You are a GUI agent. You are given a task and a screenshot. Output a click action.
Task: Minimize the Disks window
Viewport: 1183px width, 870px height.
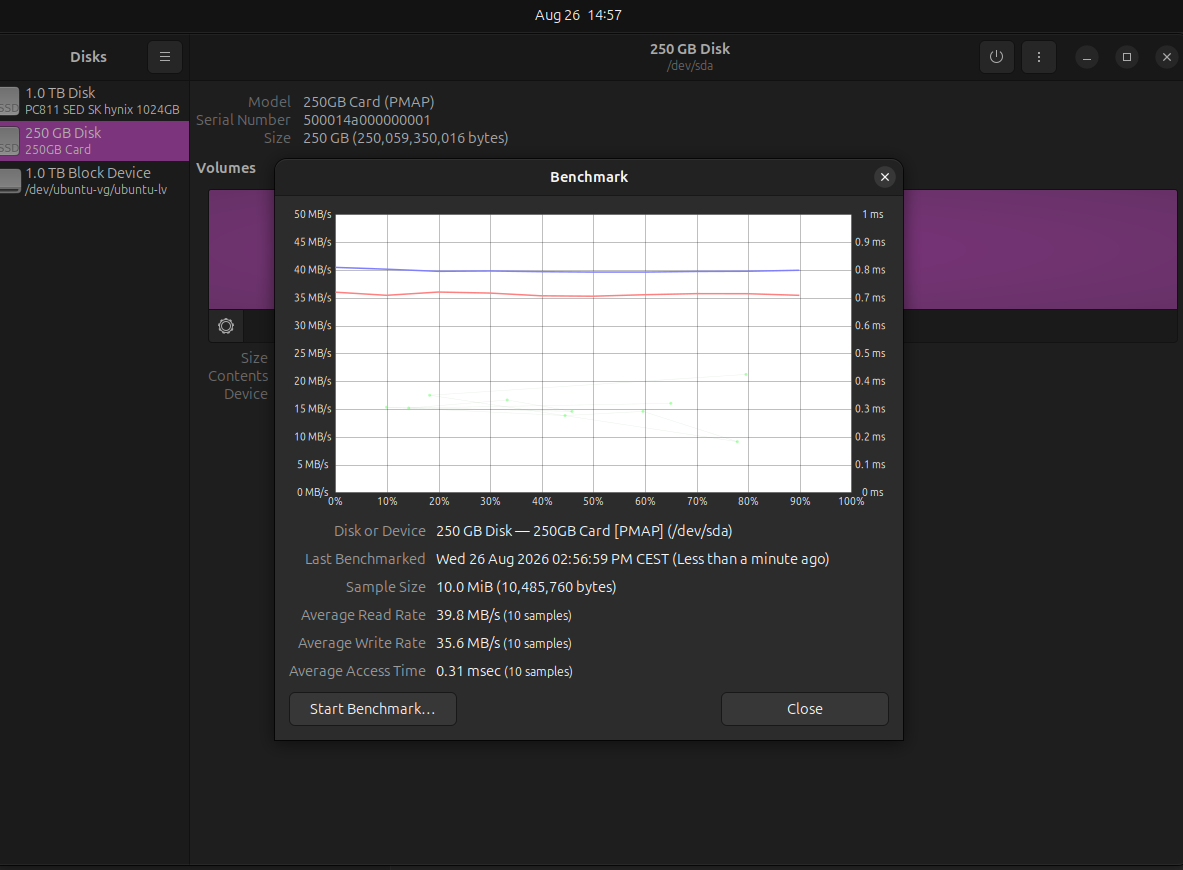pos(1086,57)
